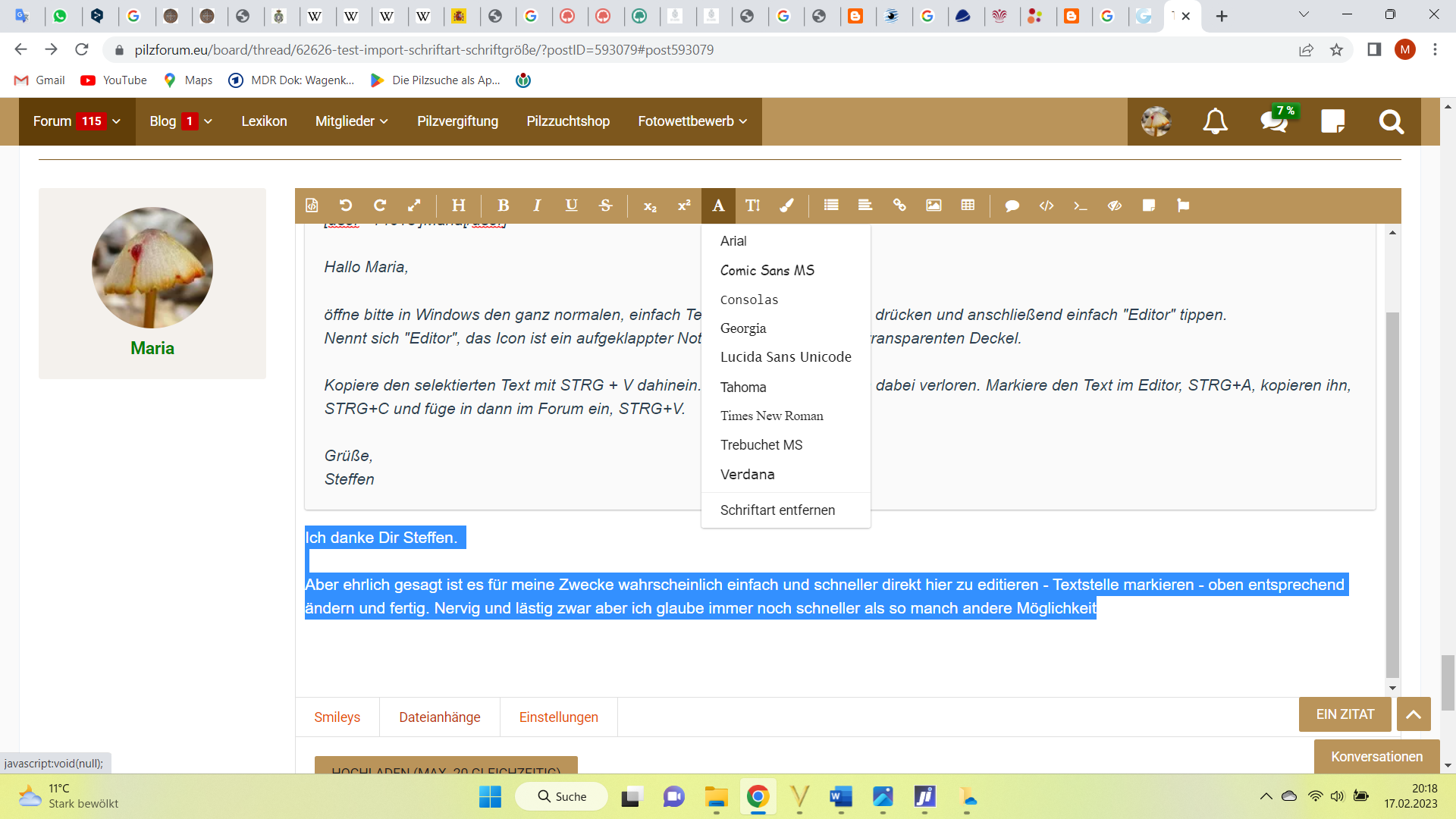Choose Schriftart entfernen option

tap(777, 510)
